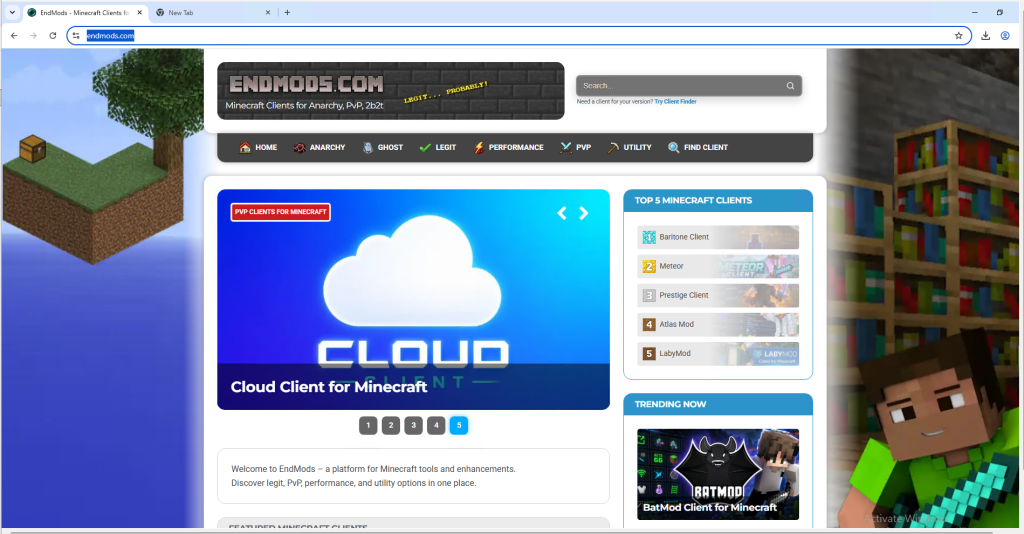The height and width of the screenshot is (534, 1024).
Task: Select slide 4 pagination button
Action: 436,426
